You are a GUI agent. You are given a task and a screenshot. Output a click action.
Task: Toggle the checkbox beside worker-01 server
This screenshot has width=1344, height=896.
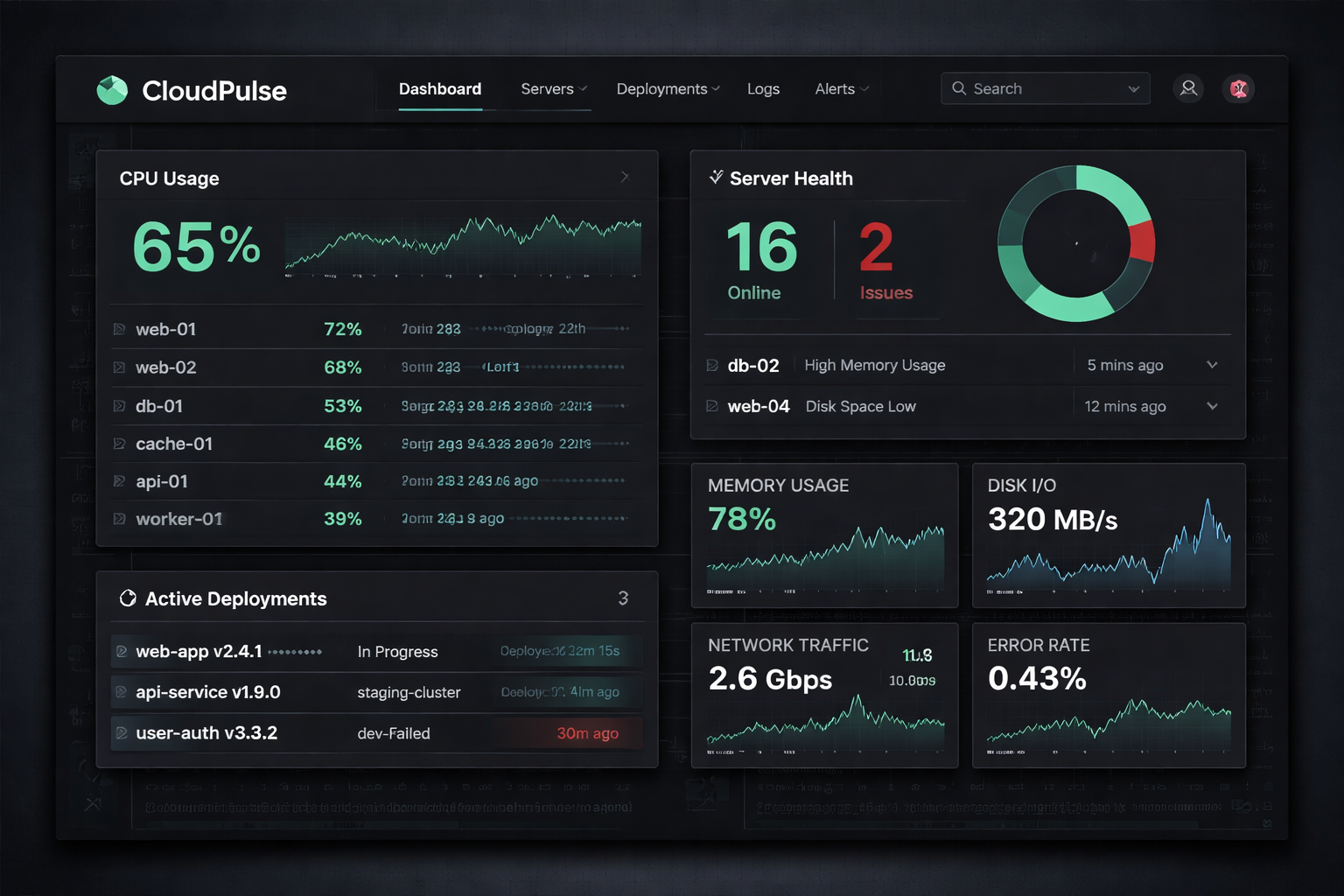pos(120,520)
